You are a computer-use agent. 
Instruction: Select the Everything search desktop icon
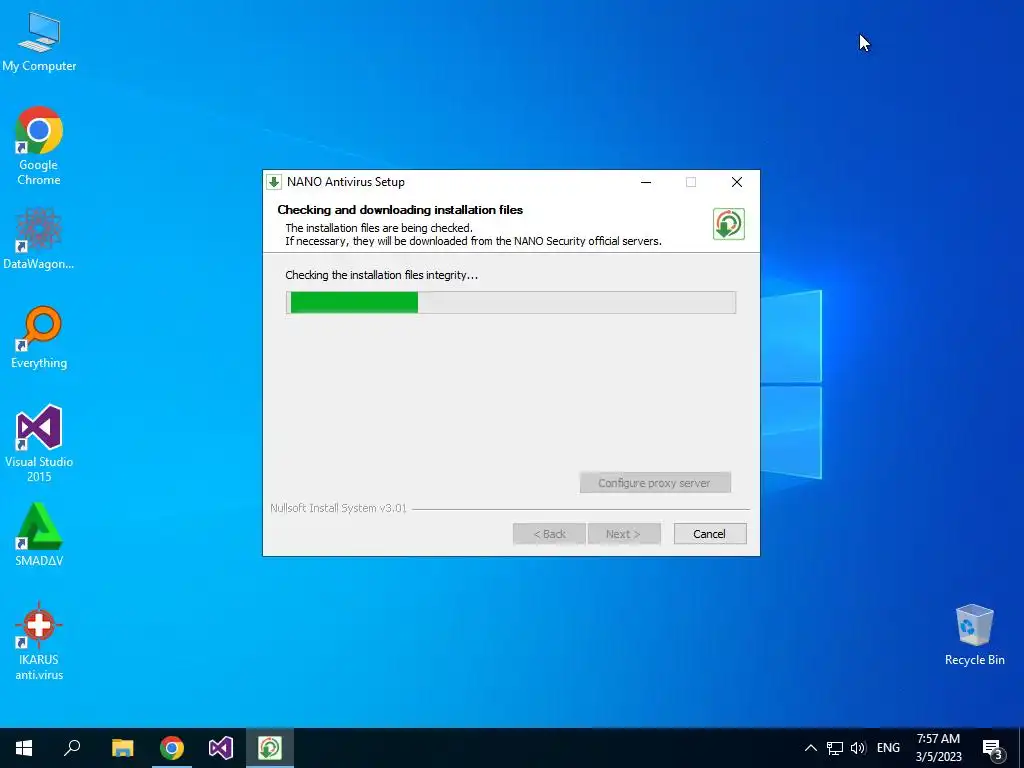(39, 338)
